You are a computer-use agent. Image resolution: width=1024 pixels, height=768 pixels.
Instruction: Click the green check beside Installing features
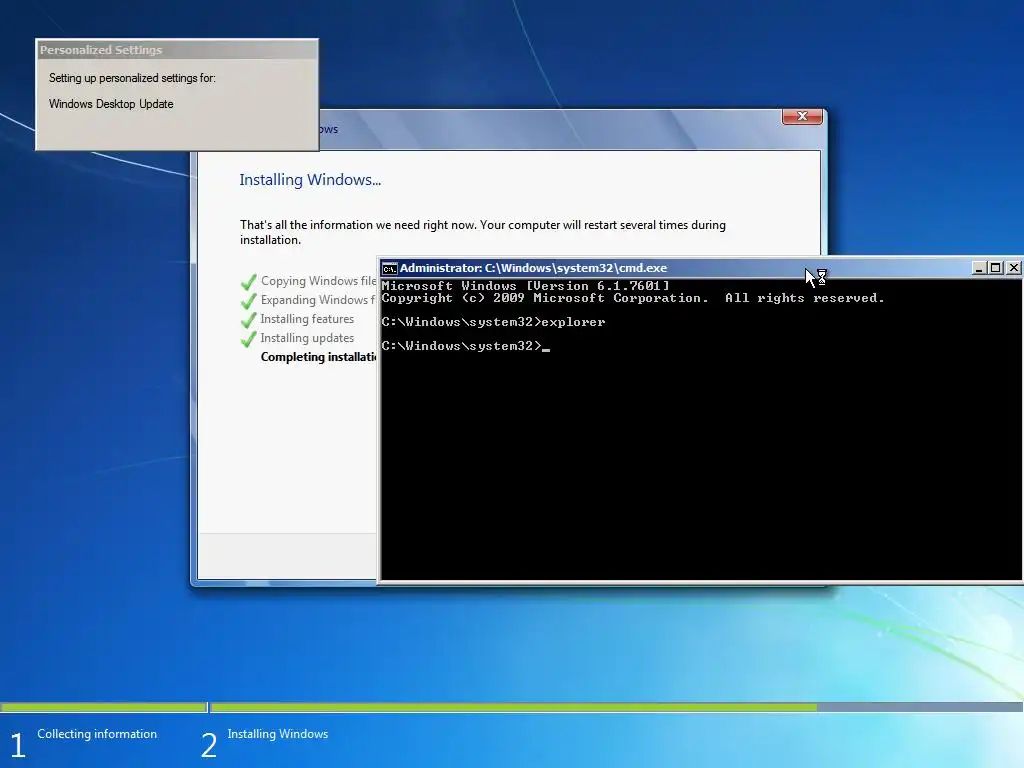[248, 320]
